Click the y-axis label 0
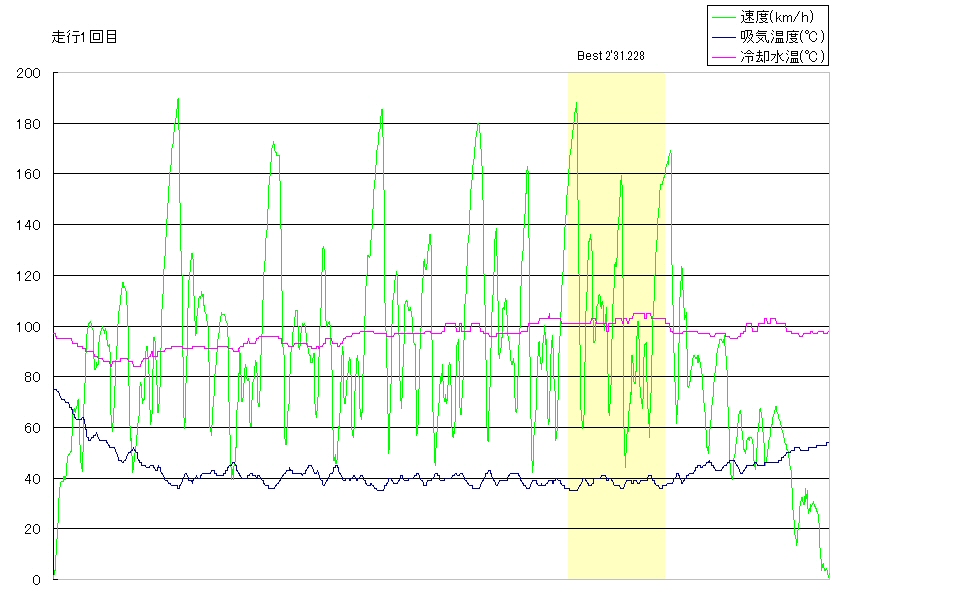The image size is (971, 605). pos(37,580)
